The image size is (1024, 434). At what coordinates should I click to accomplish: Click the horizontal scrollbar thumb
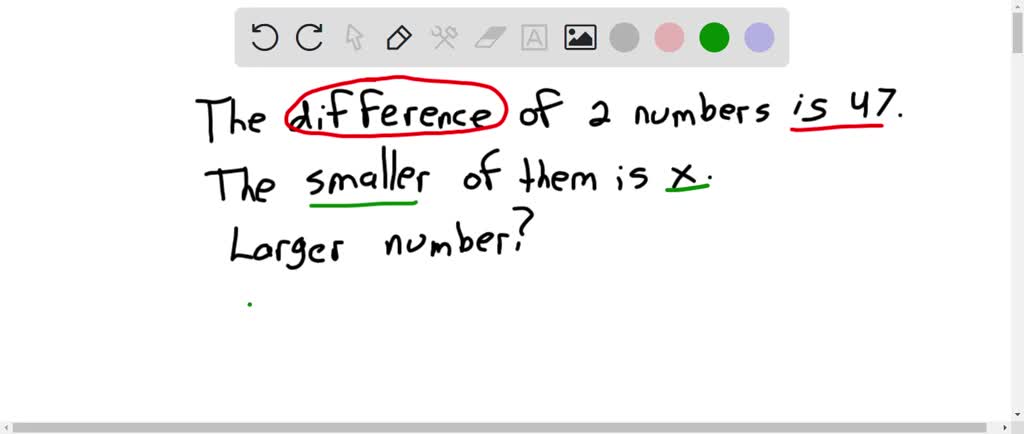pyautogui.click(x=500, y=427)
